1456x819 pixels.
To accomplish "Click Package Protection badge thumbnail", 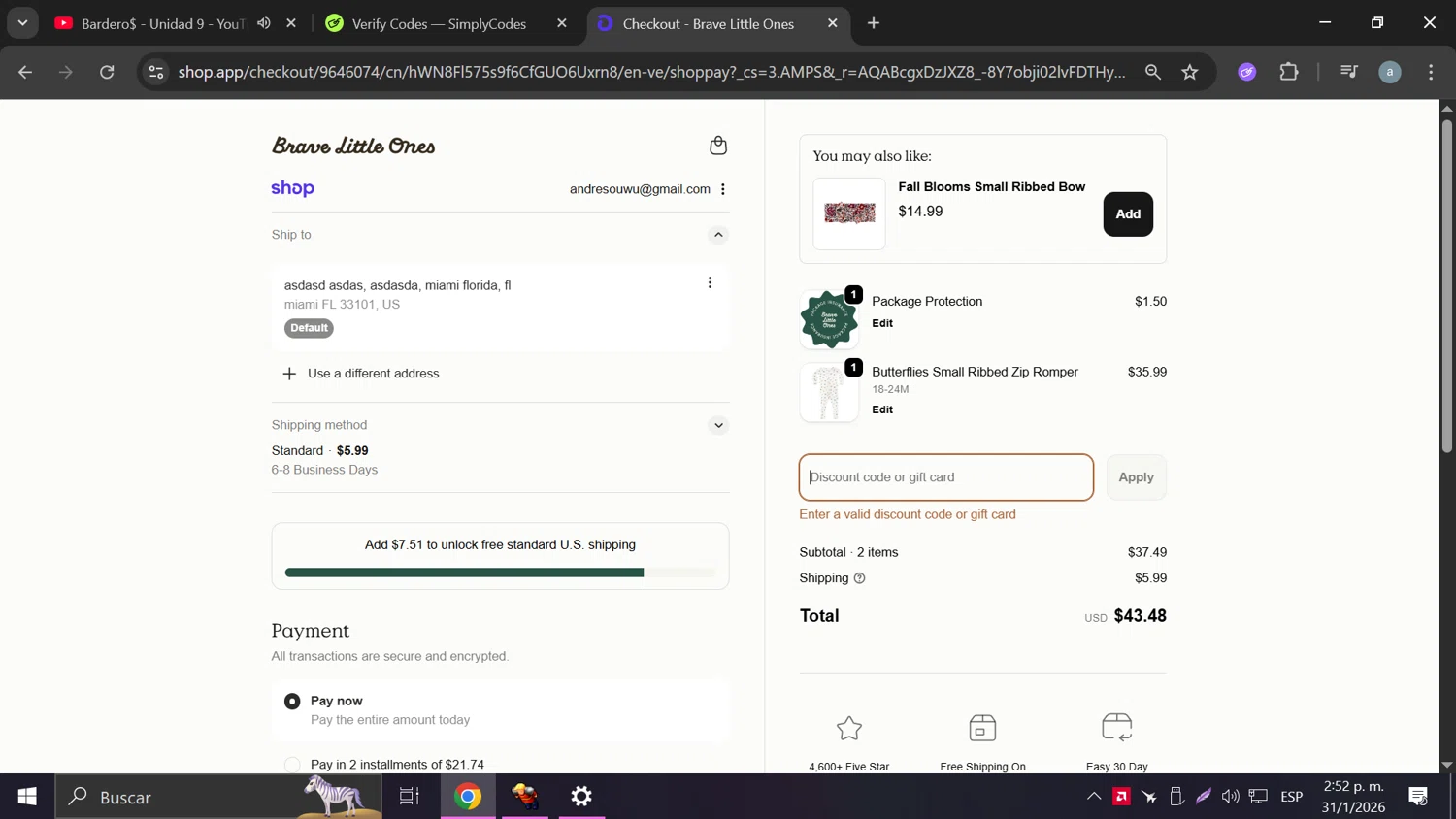I will pos(829,319).
